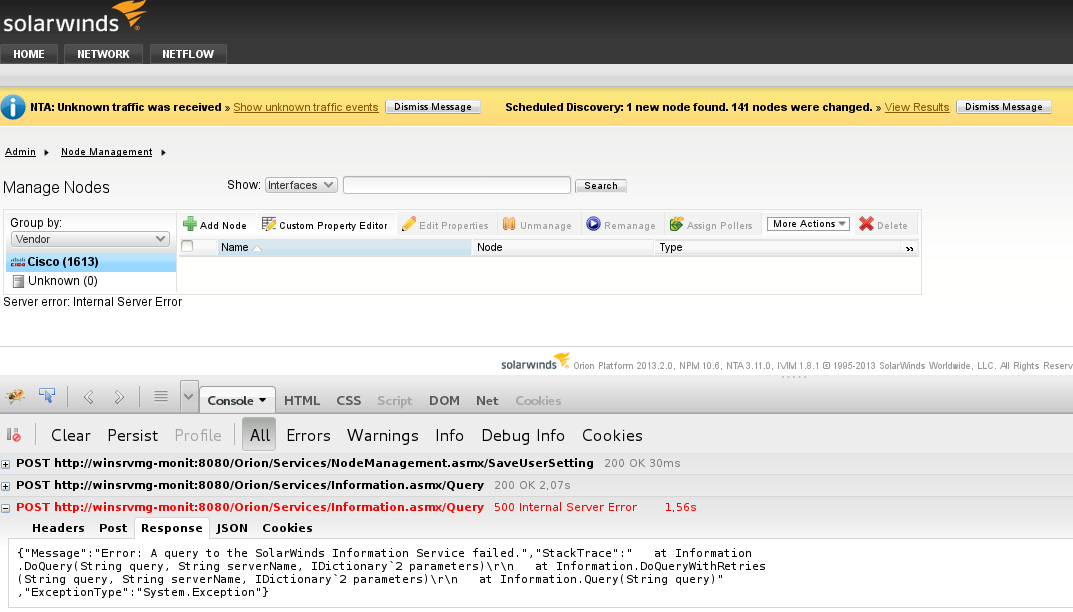Open View Results link
Screen dimensions: 1073x612
click(x=916, y=107)
